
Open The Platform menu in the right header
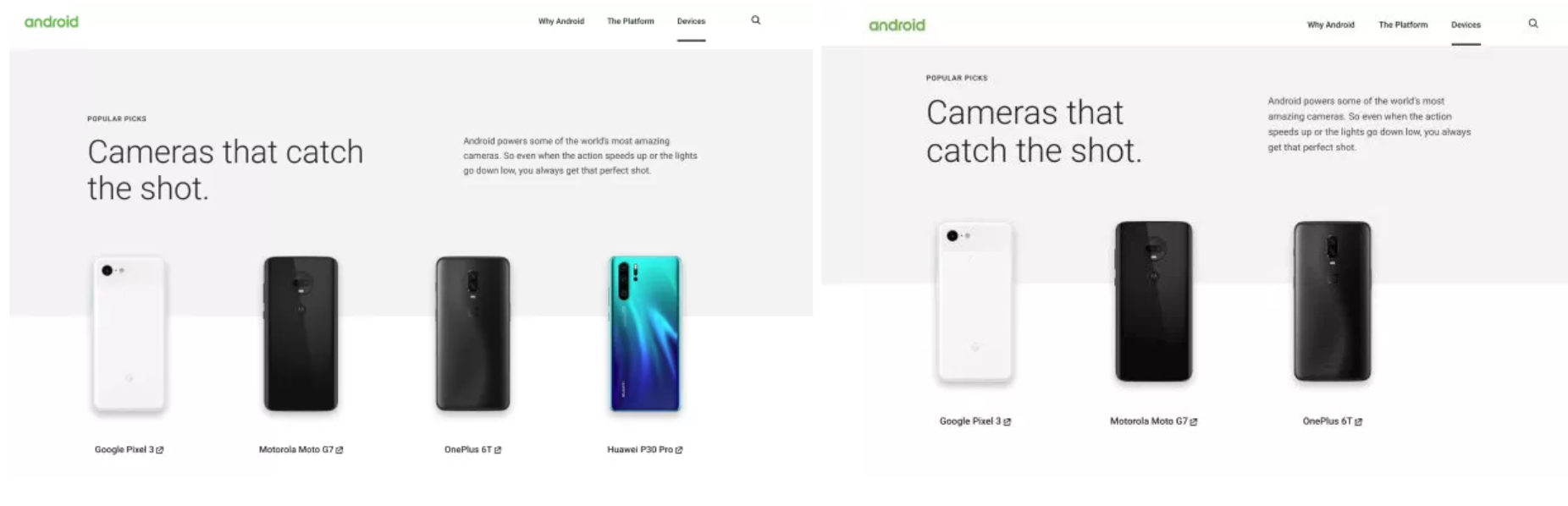[x=1403, y=25]
